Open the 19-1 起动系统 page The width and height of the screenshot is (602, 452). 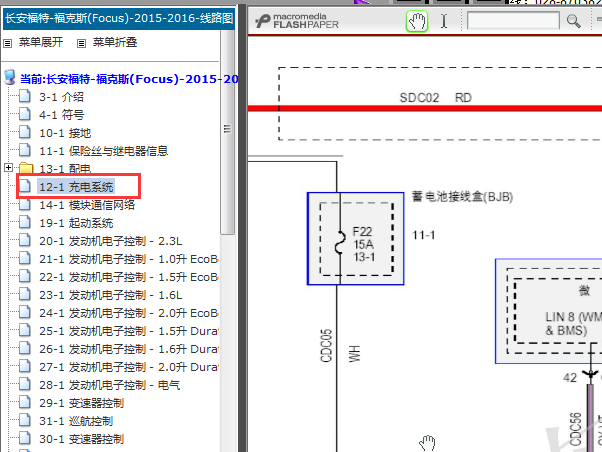(x=76, y=223)
